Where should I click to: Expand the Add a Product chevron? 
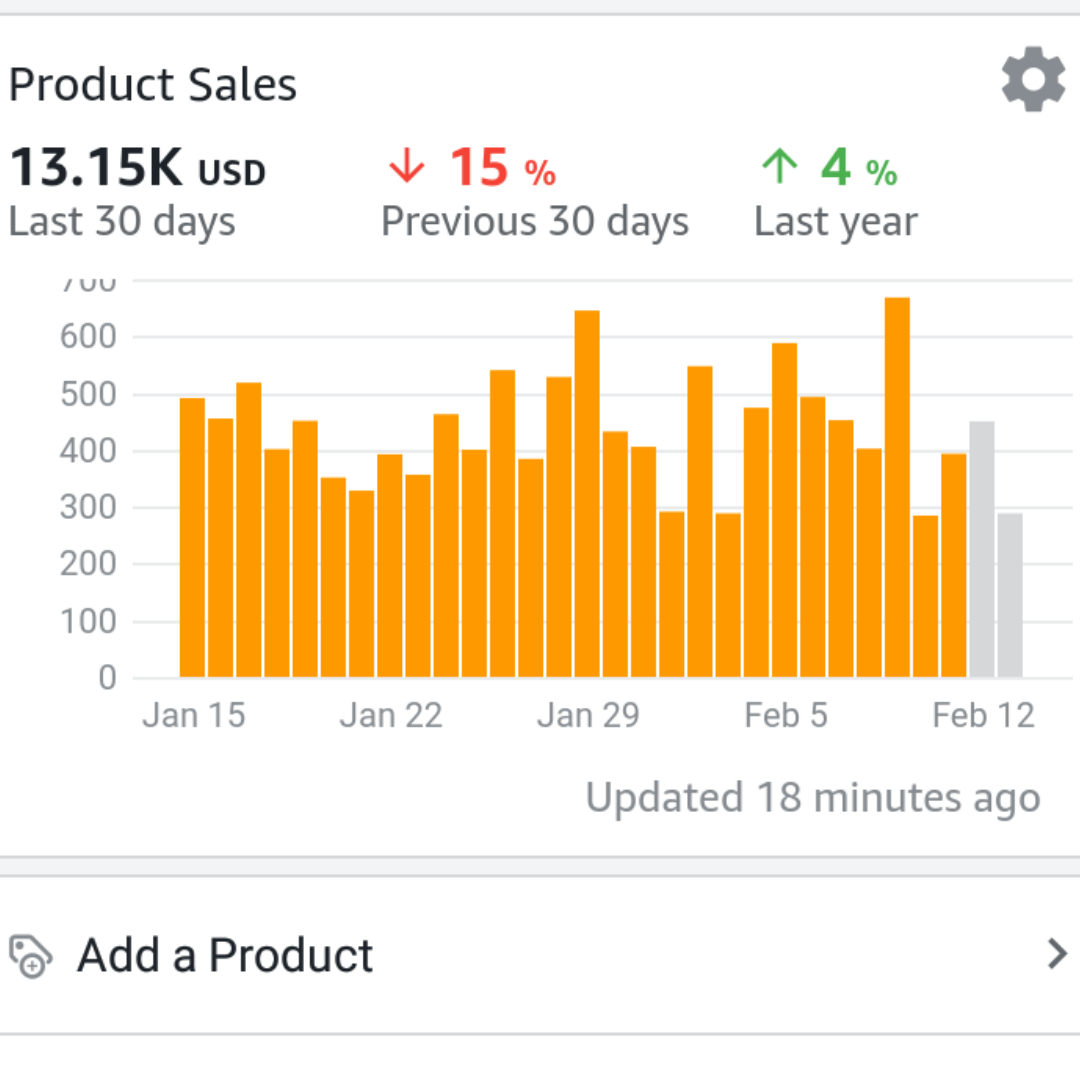1056,955
